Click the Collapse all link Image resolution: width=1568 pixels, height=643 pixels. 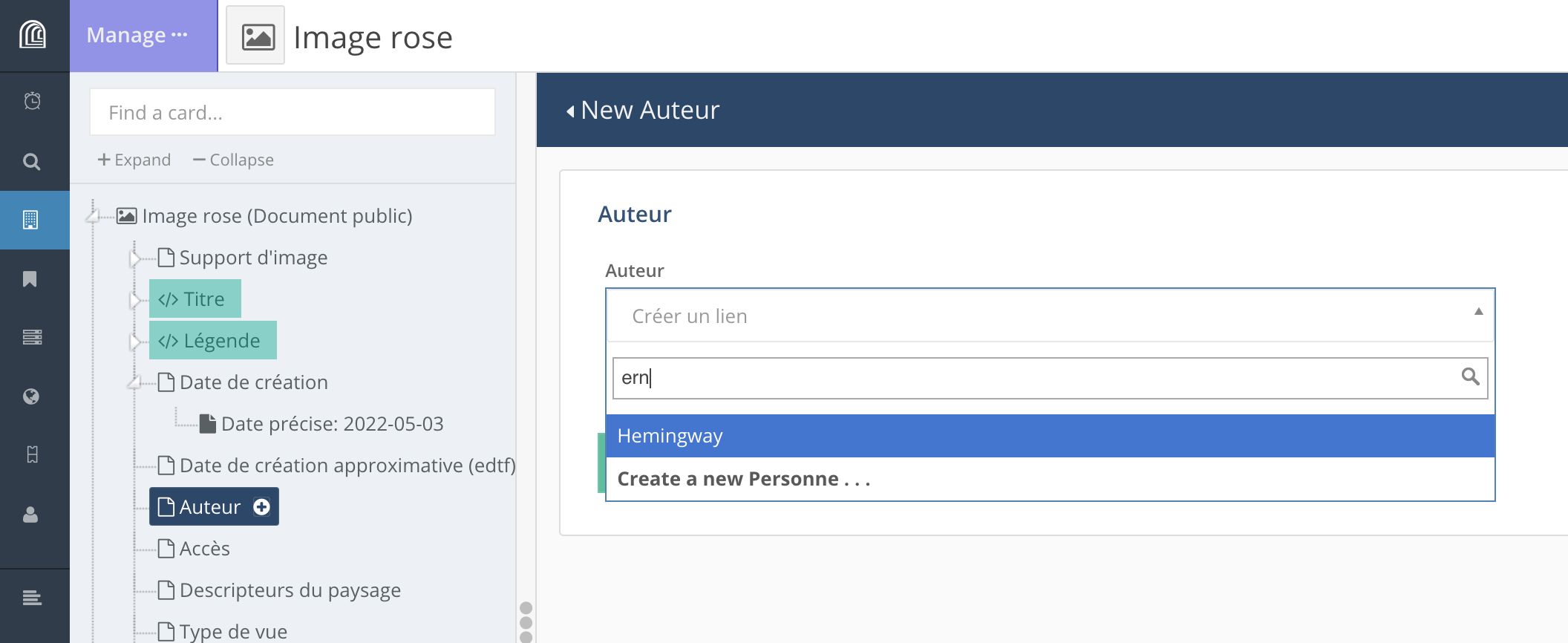(233, 160)
